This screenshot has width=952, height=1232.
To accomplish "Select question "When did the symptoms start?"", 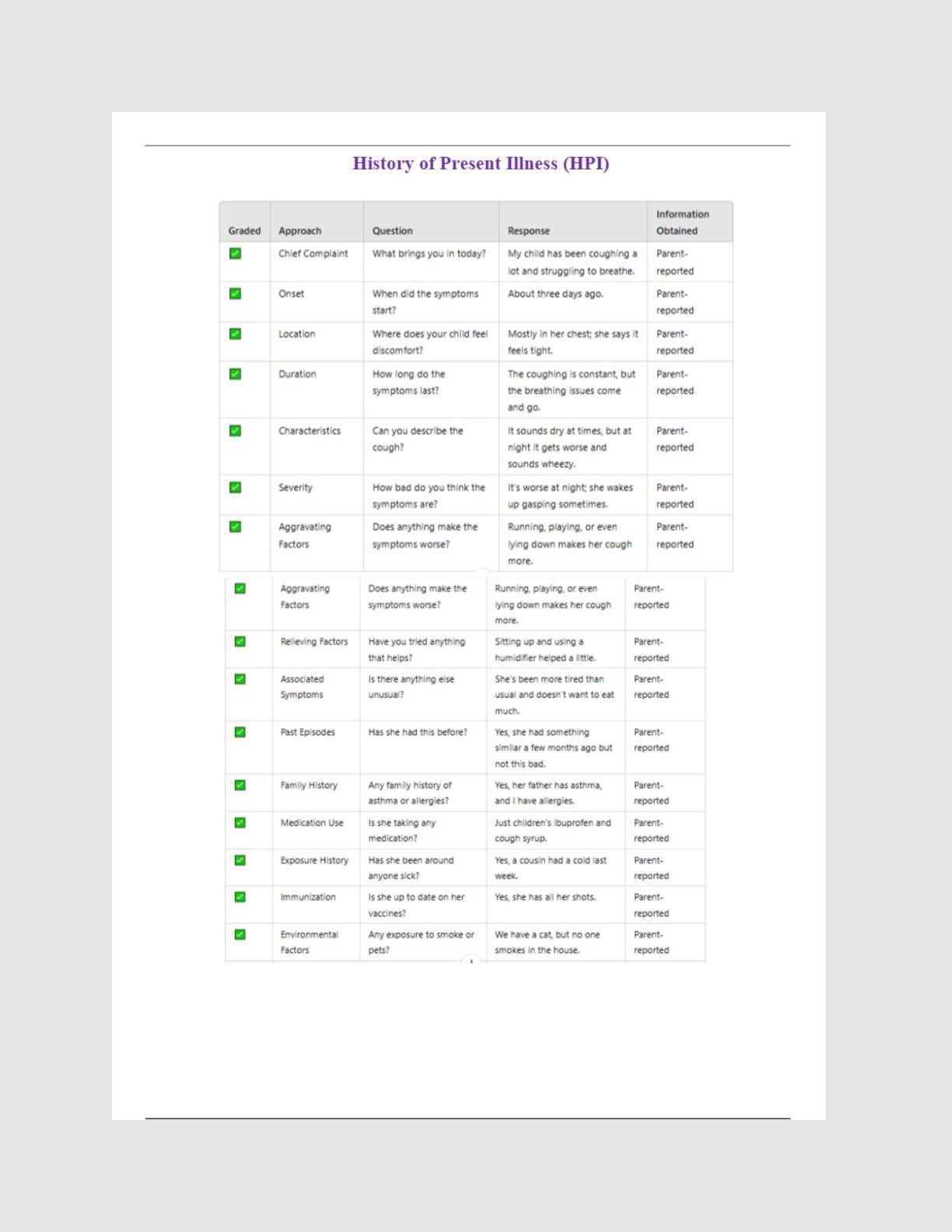I will tap(425, 302).
